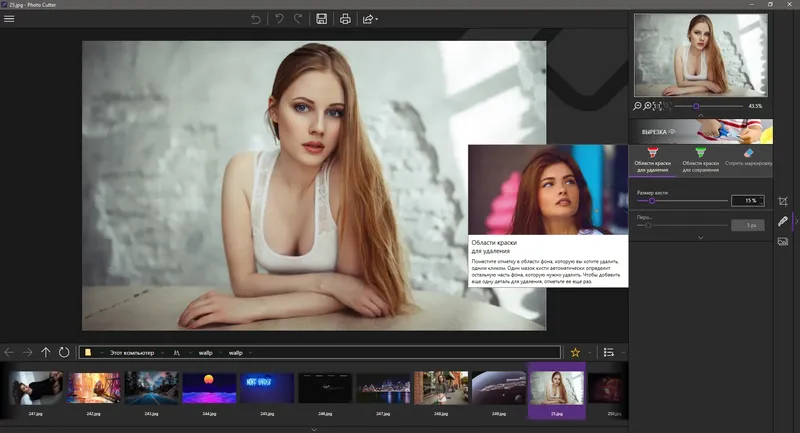Open the 248.jpg street thumbnail
Screen dimensions: 800x433
click(x=441, y=388)
